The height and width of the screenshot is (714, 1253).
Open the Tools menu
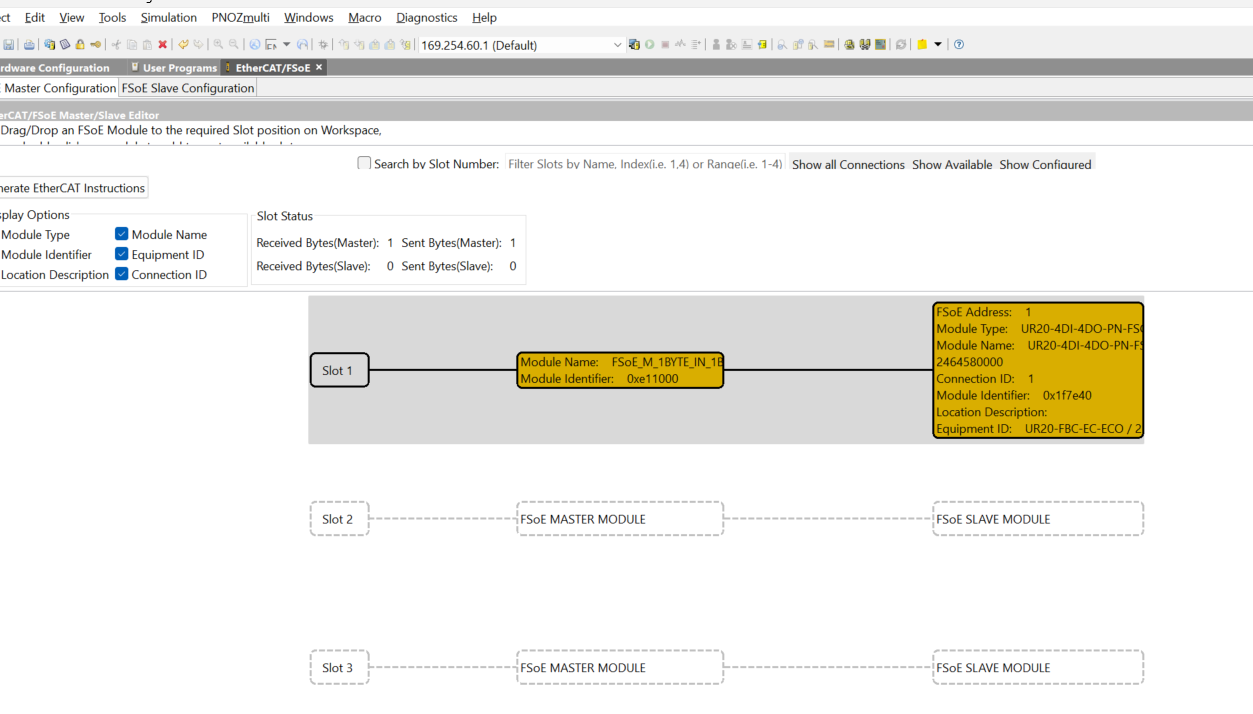click(x=112, y=17)
